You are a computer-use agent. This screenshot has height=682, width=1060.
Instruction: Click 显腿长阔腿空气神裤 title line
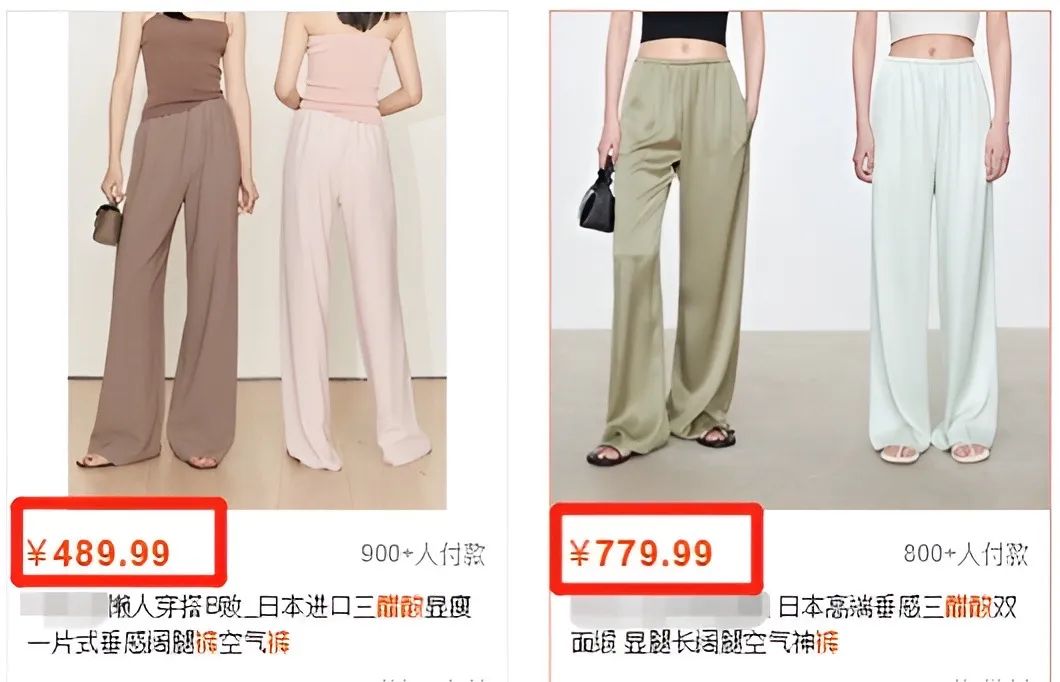704,642
